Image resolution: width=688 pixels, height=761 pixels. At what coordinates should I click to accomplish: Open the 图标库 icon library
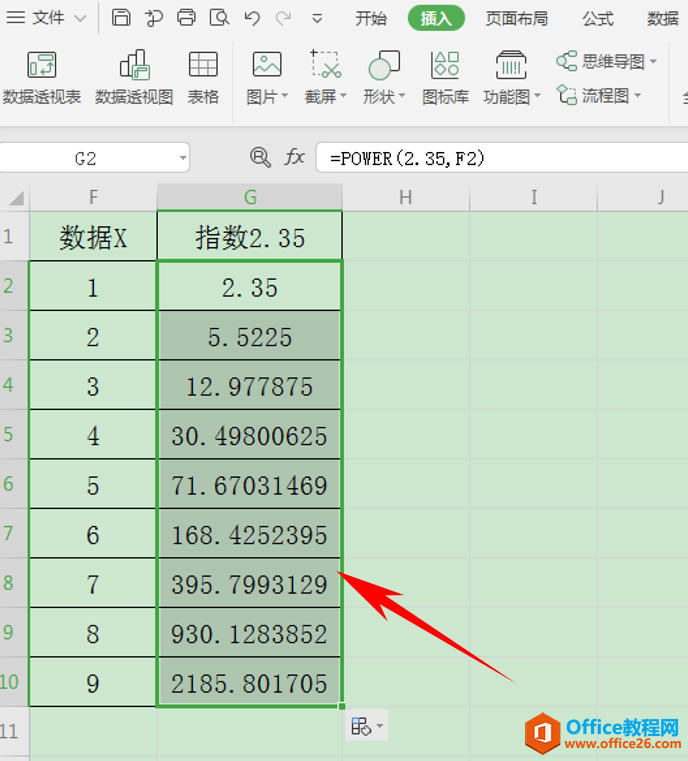(x=445, y=78)
